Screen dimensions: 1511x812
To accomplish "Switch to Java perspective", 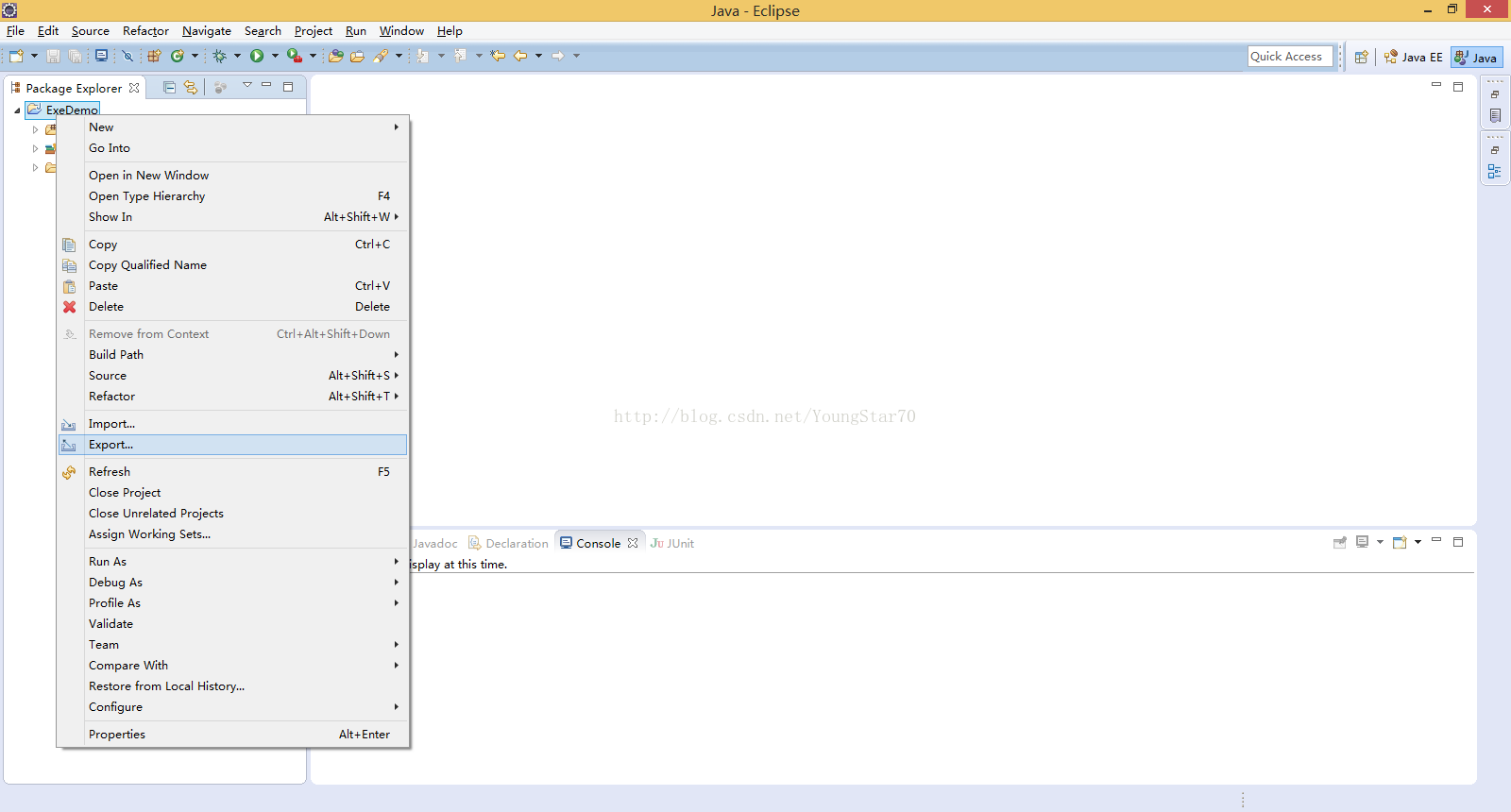I will coord(1476,58).
